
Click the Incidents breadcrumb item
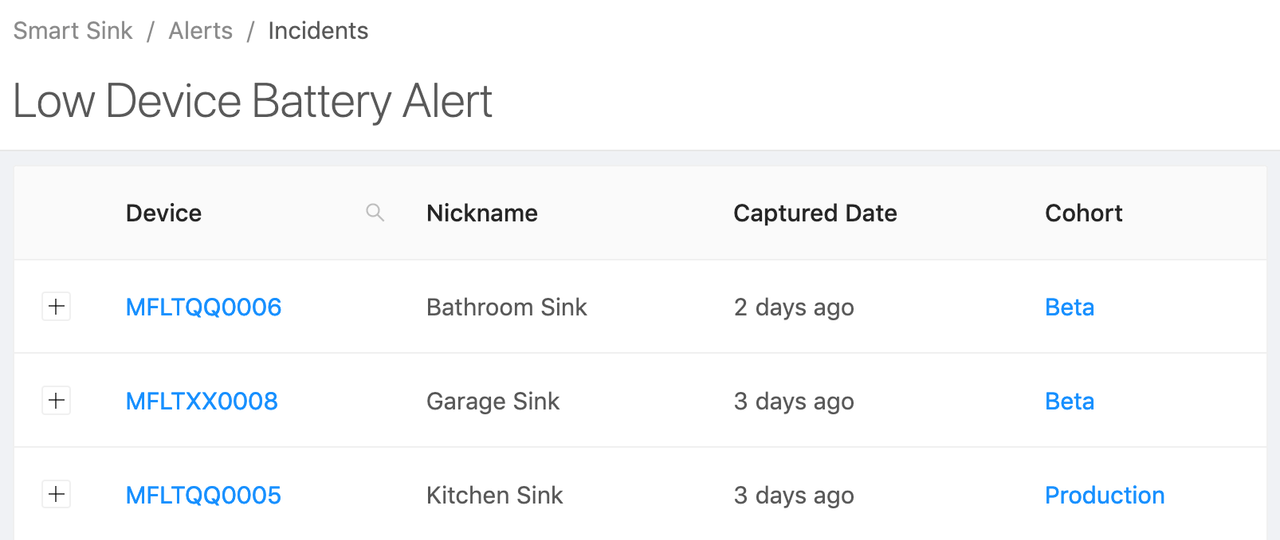[318, 31]
